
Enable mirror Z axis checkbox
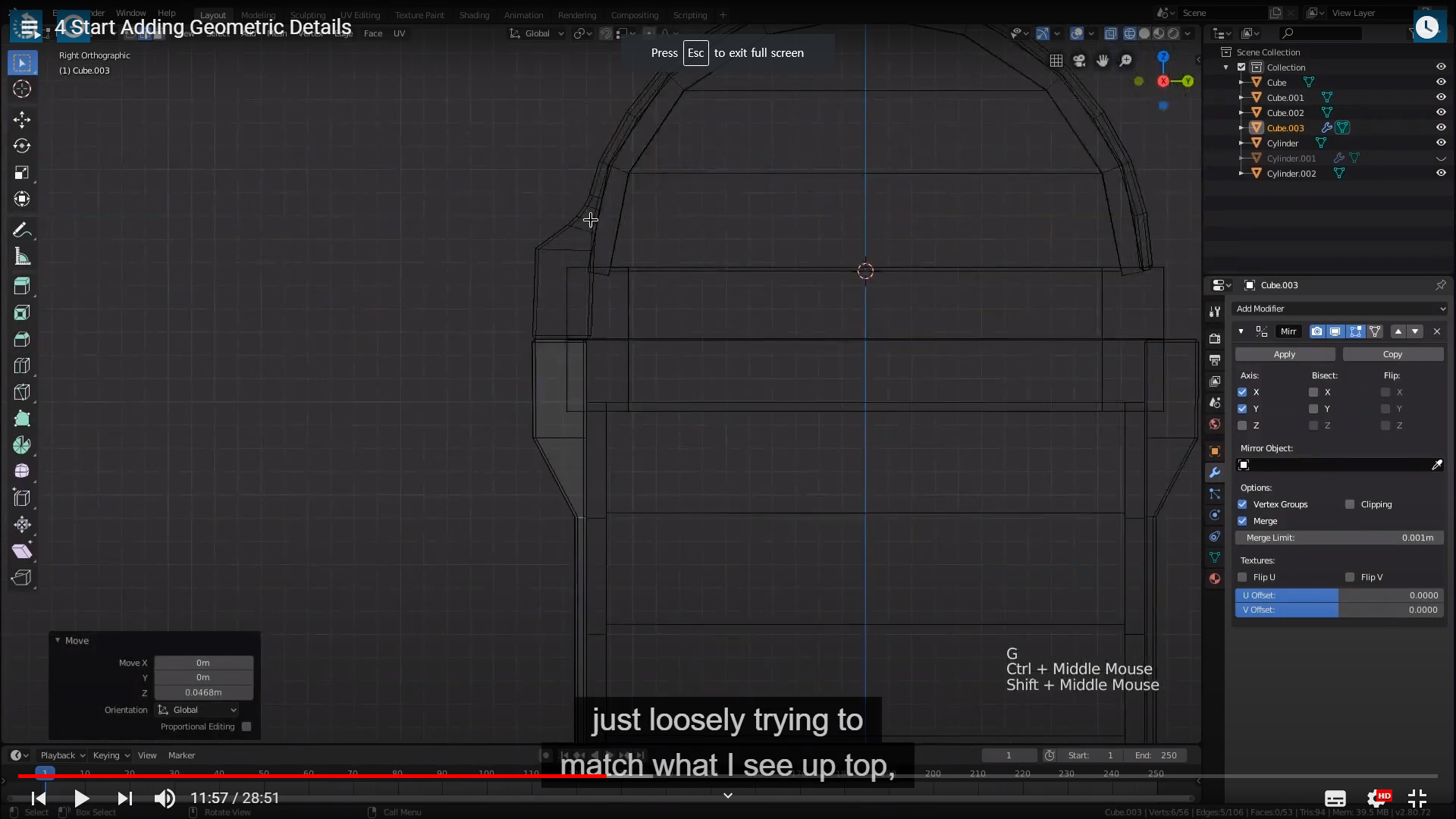(1242, 425)
